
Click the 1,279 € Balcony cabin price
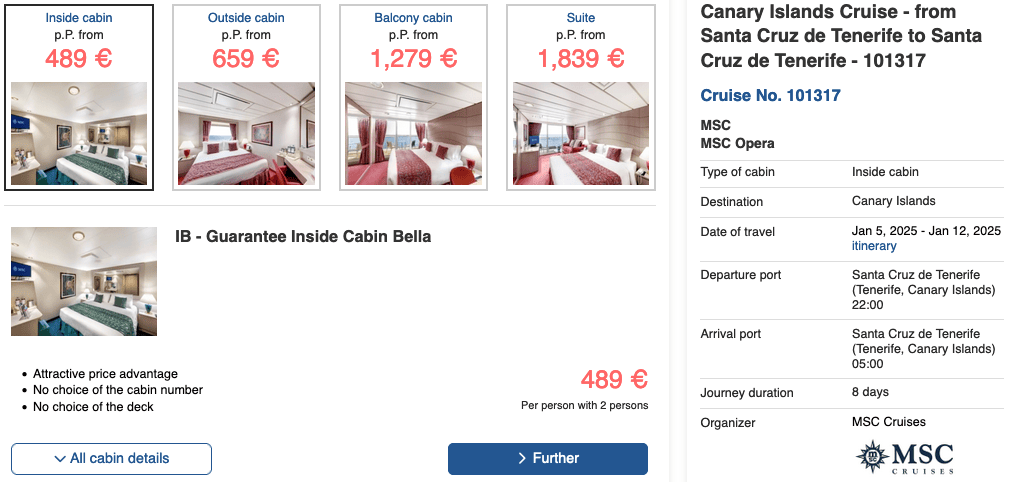(x=412, y=58)
